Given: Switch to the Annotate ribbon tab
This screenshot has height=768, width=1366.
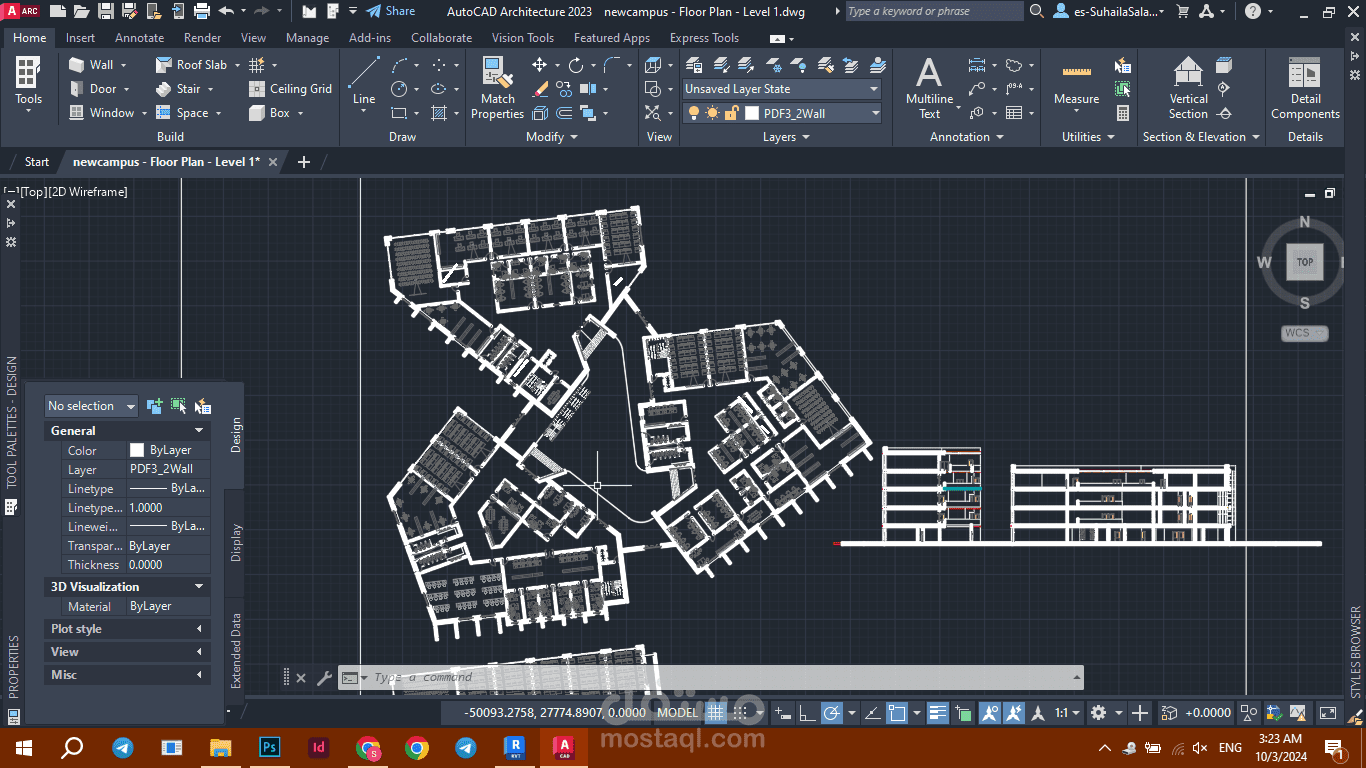Looking at the screenshot, I should (x=140, y=38).
